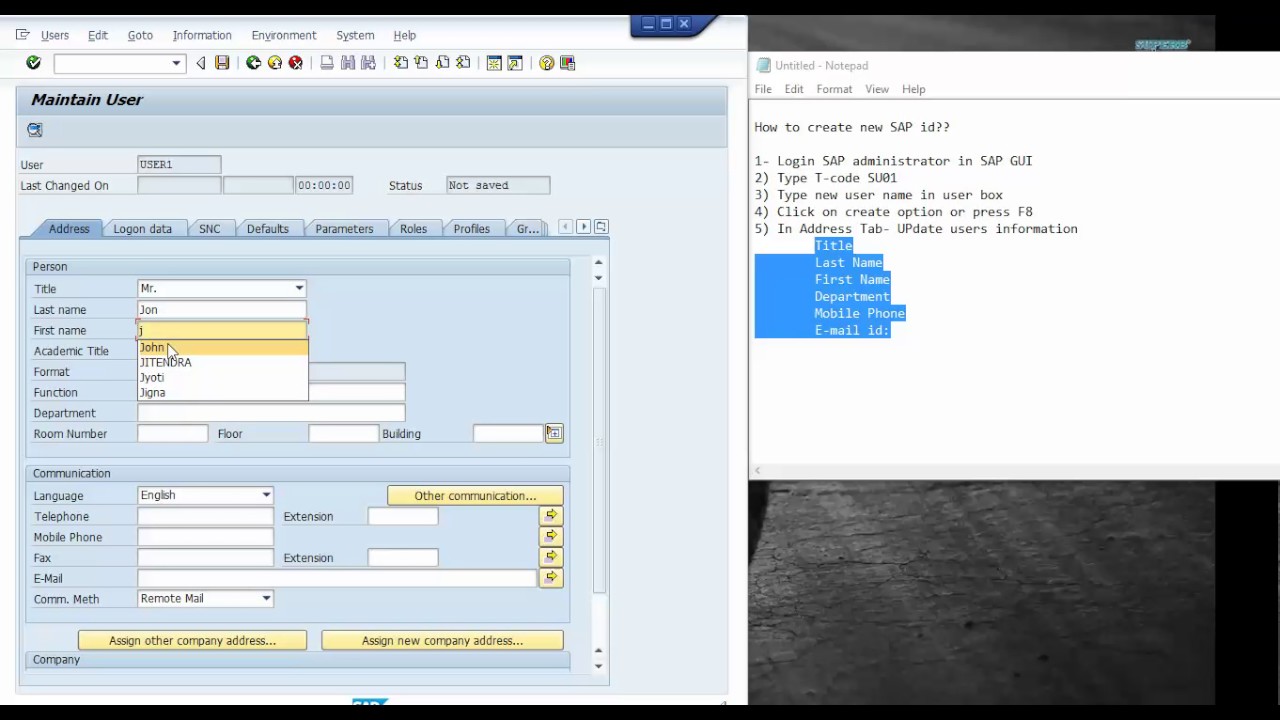The height and width of the screenshot is (720, 1280).
Task: Open the Information menu
Action: click(202, 35)
